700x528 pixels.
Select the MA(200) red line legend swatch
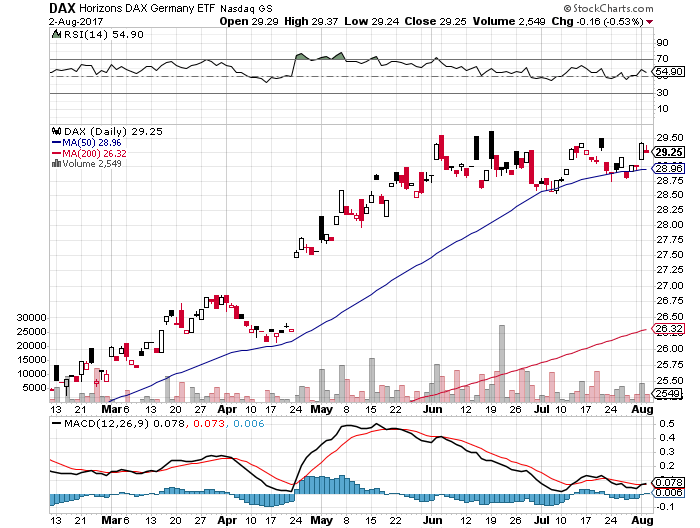pos(55,153)
